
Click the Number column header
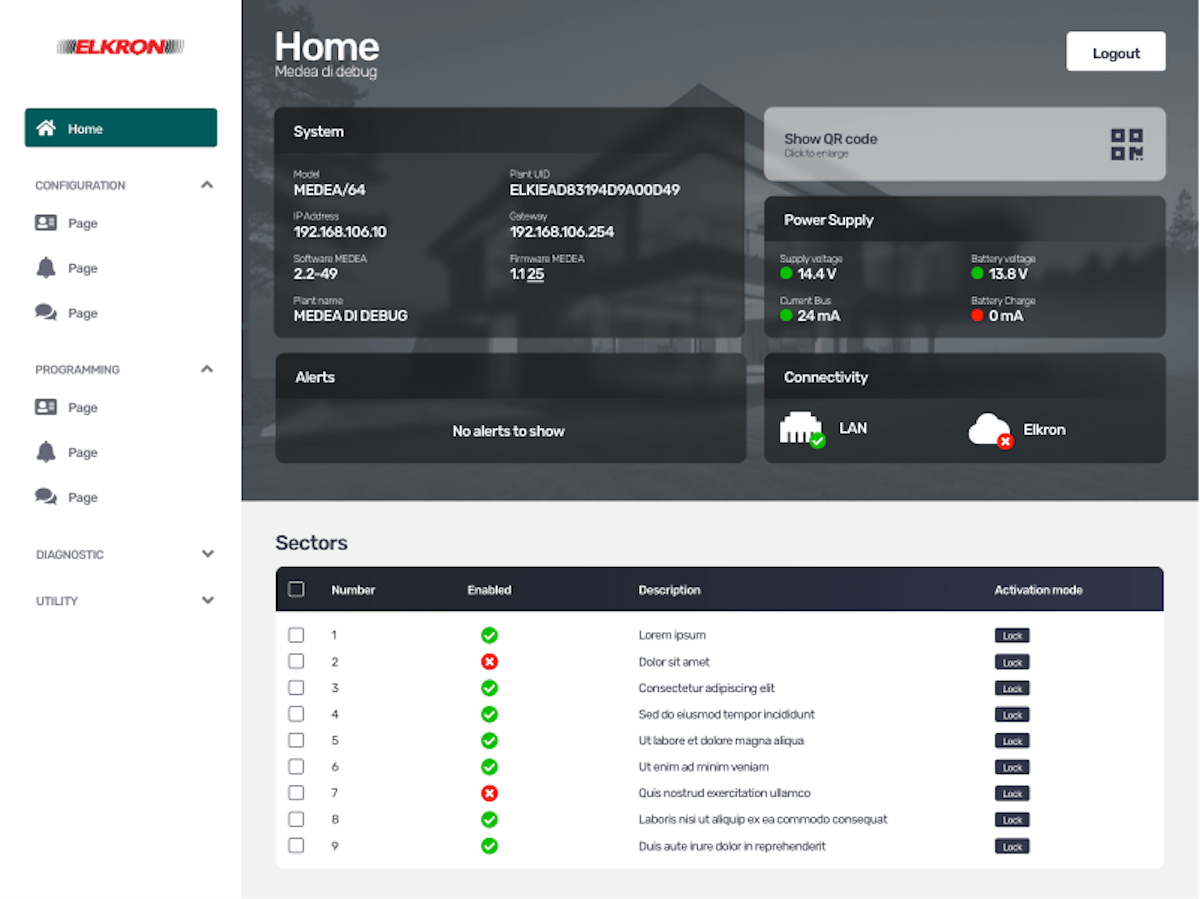tap(353, 590)
